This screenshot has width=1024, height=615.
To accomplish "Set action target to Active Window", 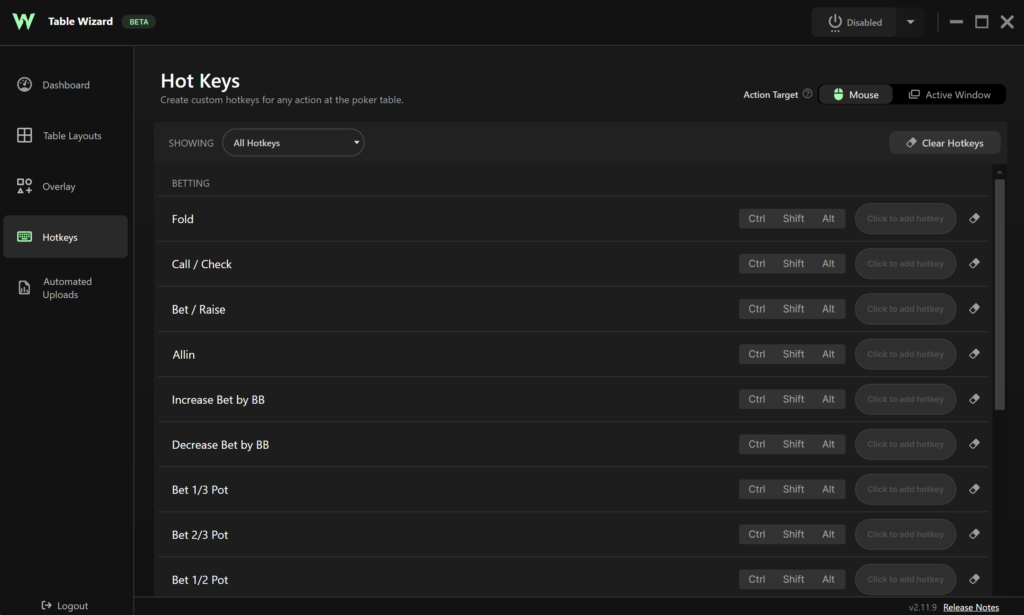I will pos(949,95).
